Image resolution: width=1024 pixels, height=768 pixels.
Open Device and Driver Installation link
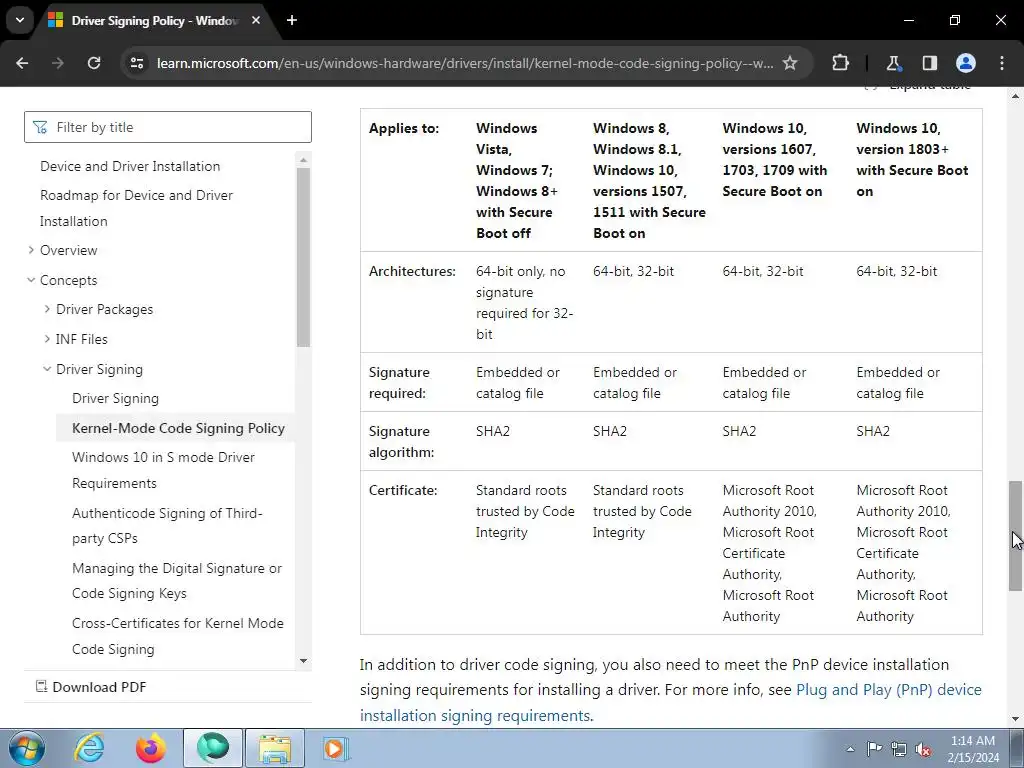pos(130,166)
